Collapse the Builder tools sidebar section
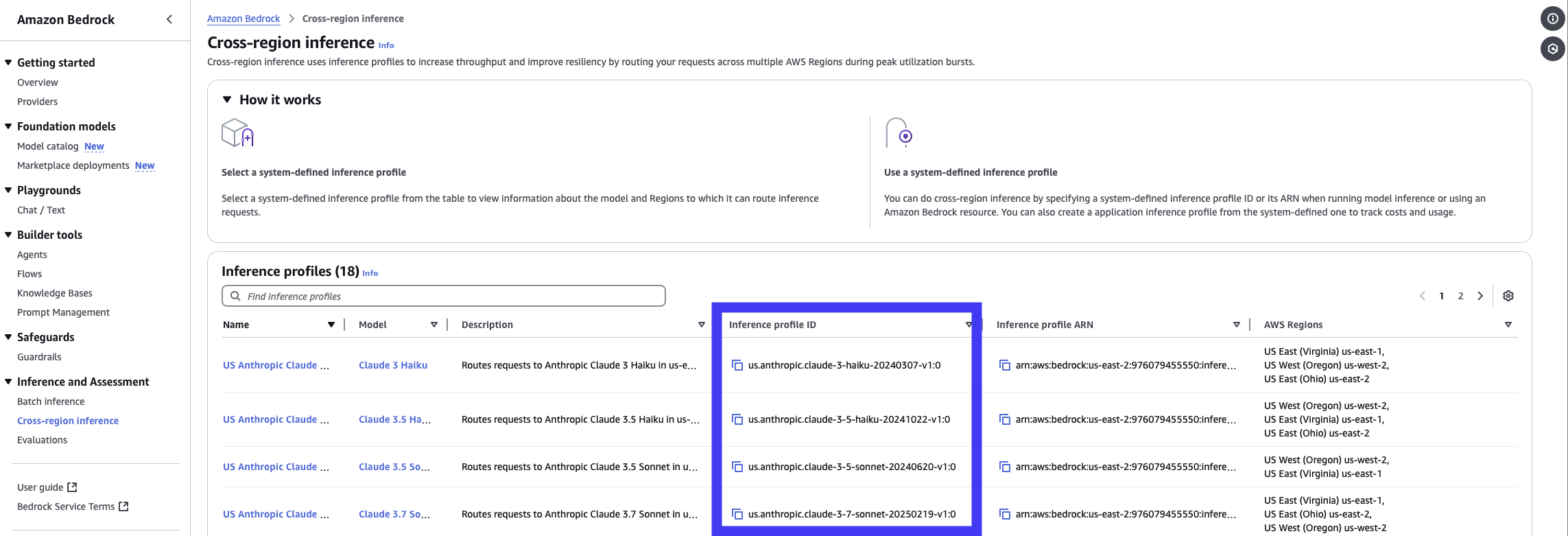This screenshot has width=1568, height=536. 8,235
